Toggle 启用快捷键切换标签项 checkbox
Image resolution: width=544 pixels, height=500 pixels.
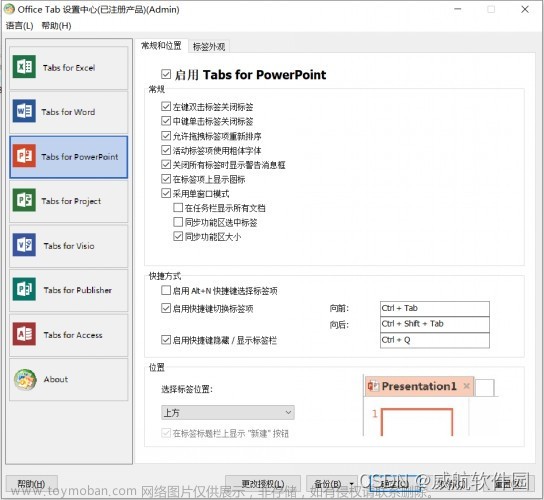coord(166,308)
